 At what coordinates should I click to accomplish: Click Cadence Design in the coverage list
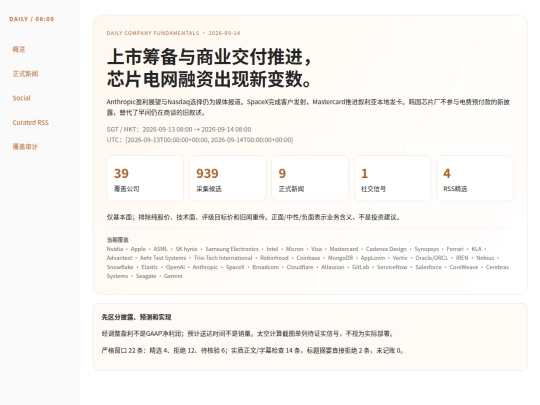pyautogui.click(x=386, y=249)
